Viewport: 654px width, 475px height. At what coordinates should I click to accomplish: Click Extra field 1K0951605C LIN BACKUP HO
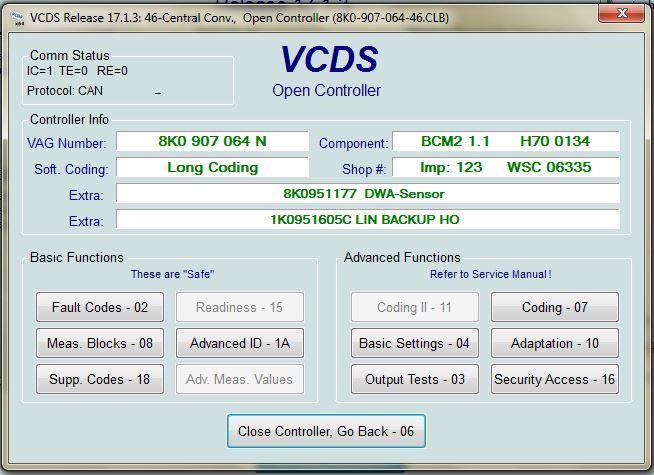pyautogui.click(x=367, y=219)
